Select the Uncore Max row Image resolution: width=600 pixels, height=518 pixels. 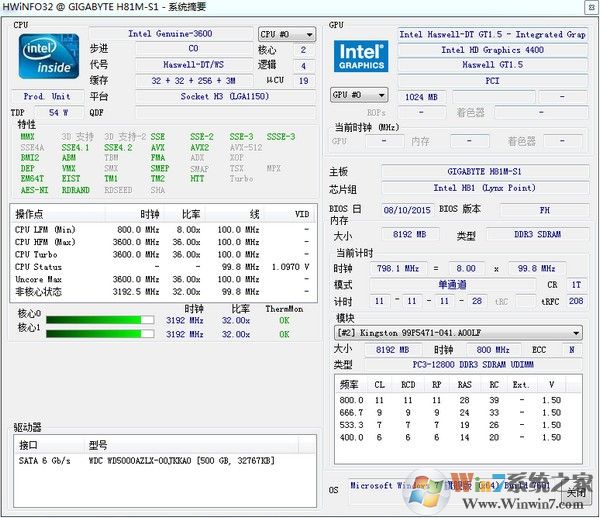(163, 279)
